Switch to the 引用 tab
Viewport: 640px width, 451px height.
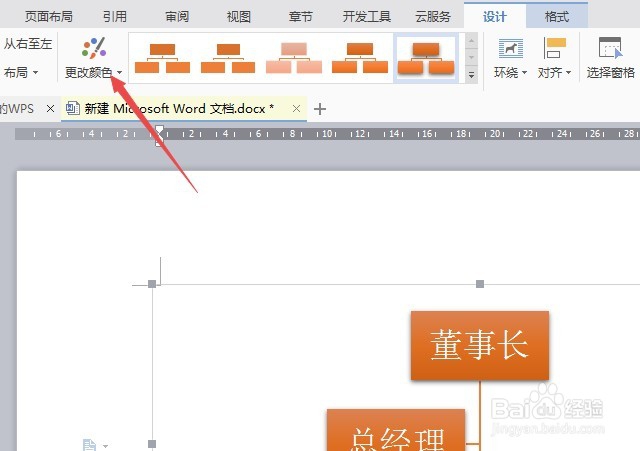pyautogui.click(x=115, y=17)
